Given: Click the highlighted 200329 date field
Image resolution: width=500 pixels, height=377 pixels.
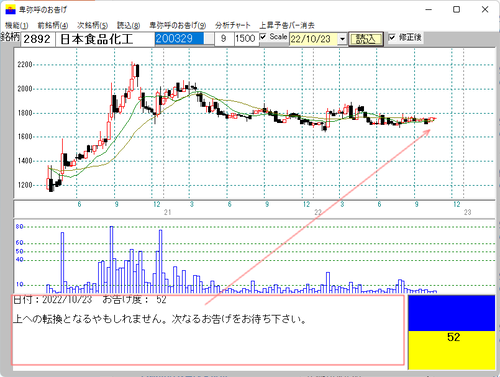Looking at the screenshot, I should [179, 39].
